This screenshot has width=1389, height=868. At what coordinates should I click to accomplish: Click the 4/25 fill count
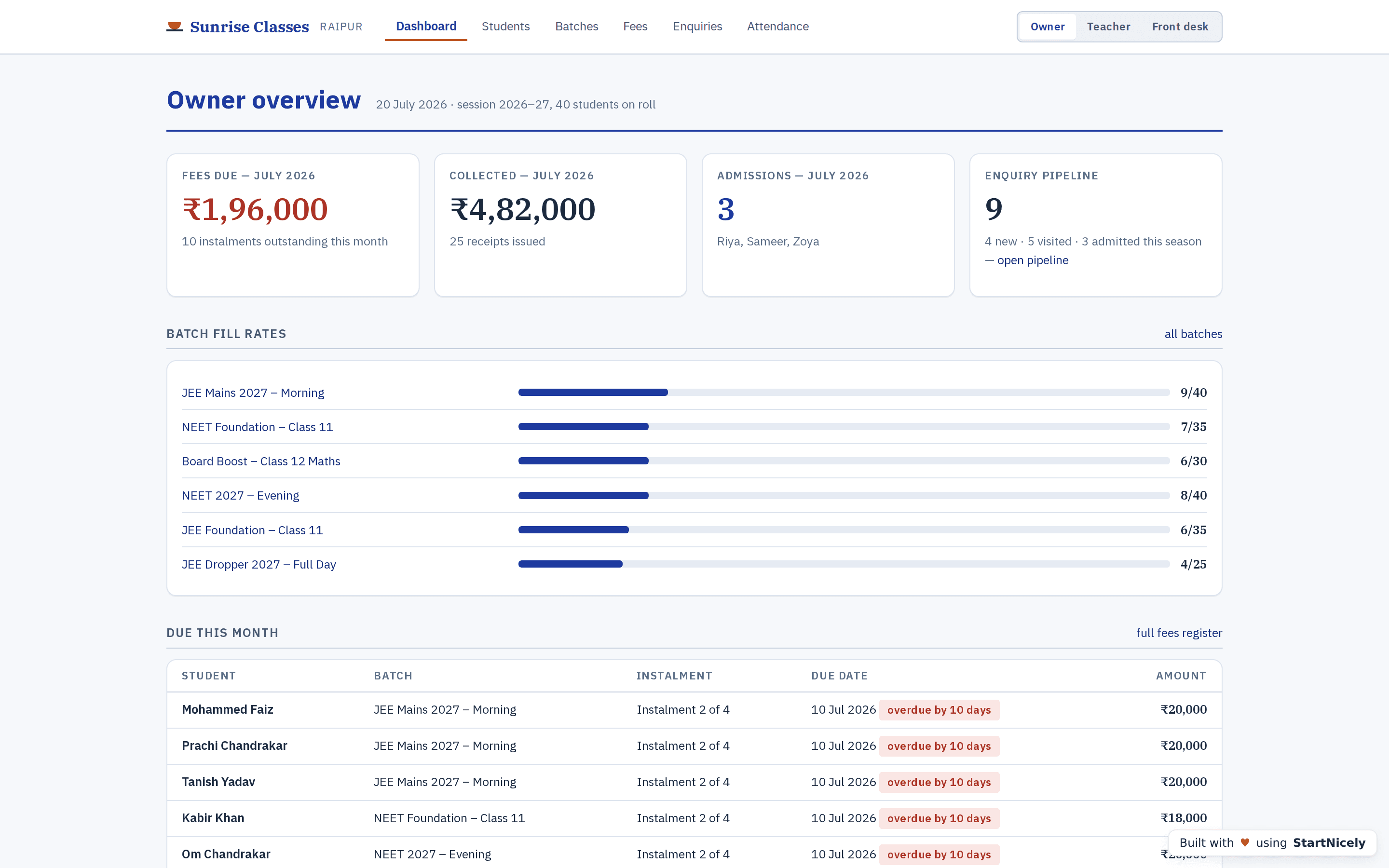[1193, 564]
